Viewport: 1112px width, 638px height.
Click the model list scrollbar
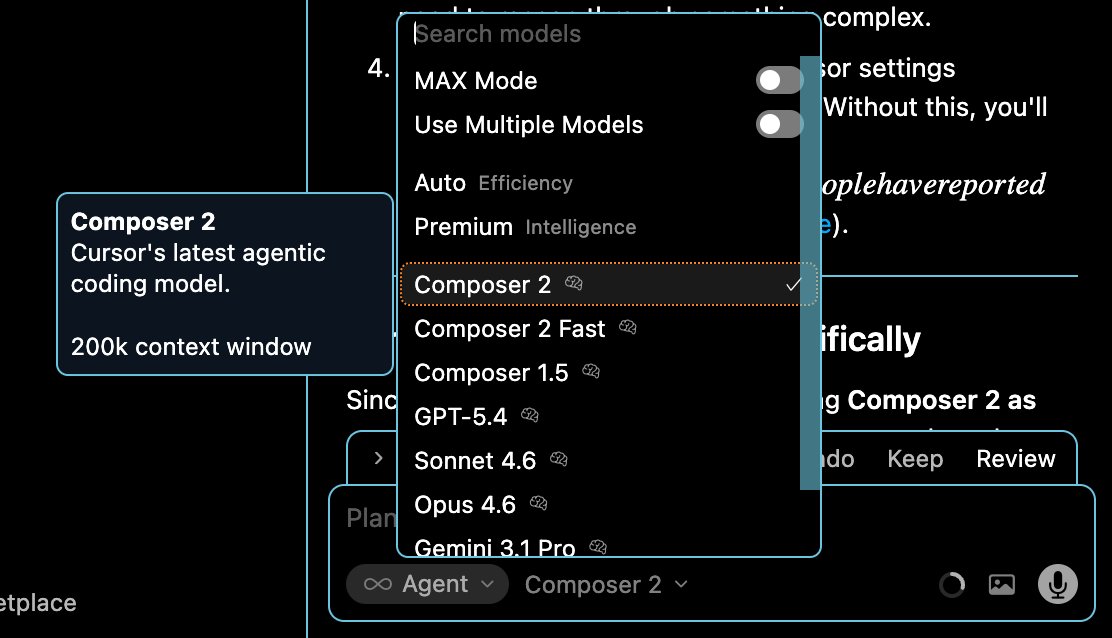(x=809, y=273)
